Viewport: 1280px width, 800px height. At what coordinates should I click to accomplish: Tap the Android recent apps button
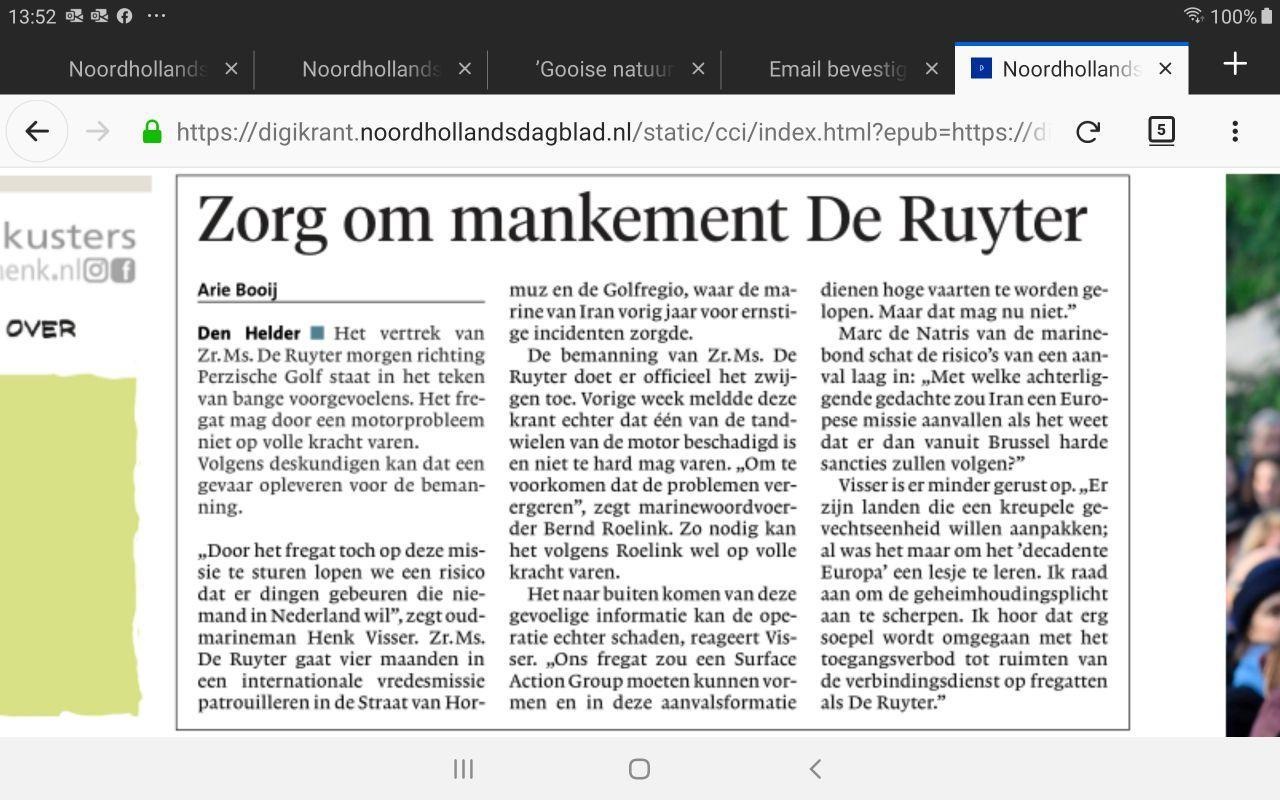463,768
